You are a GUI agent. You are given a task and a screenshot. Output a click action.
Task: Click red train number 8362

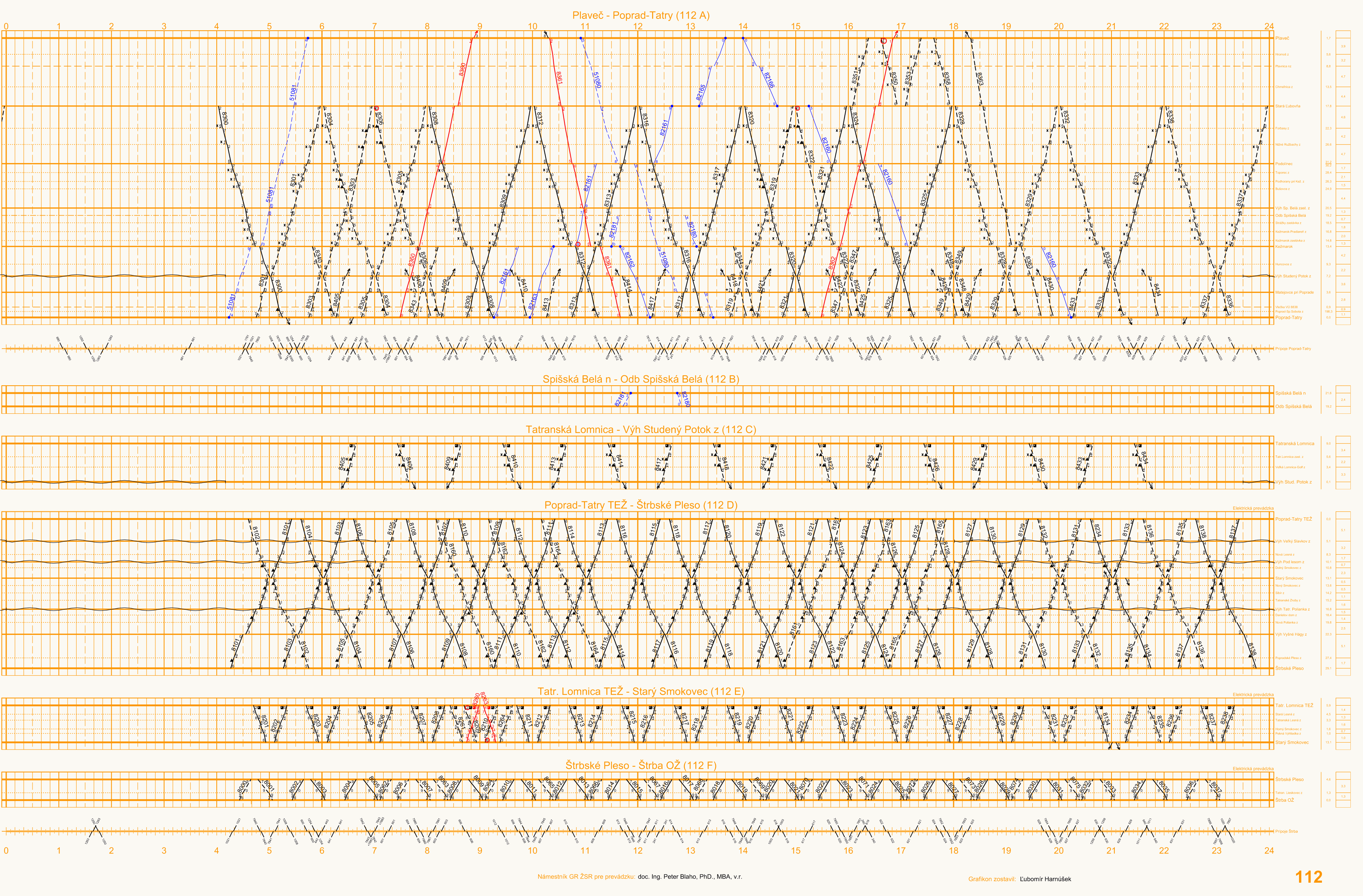click(x=831, y=263)
